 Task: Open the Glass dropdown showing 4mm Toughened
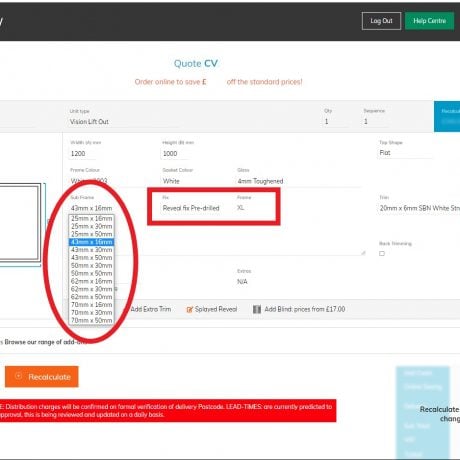point(298,181)
